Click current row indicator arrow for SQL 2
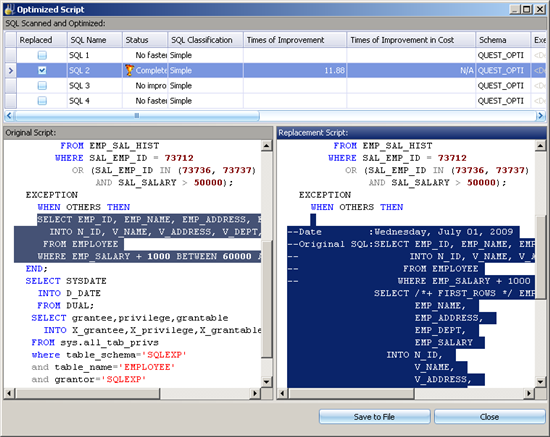 11,70
